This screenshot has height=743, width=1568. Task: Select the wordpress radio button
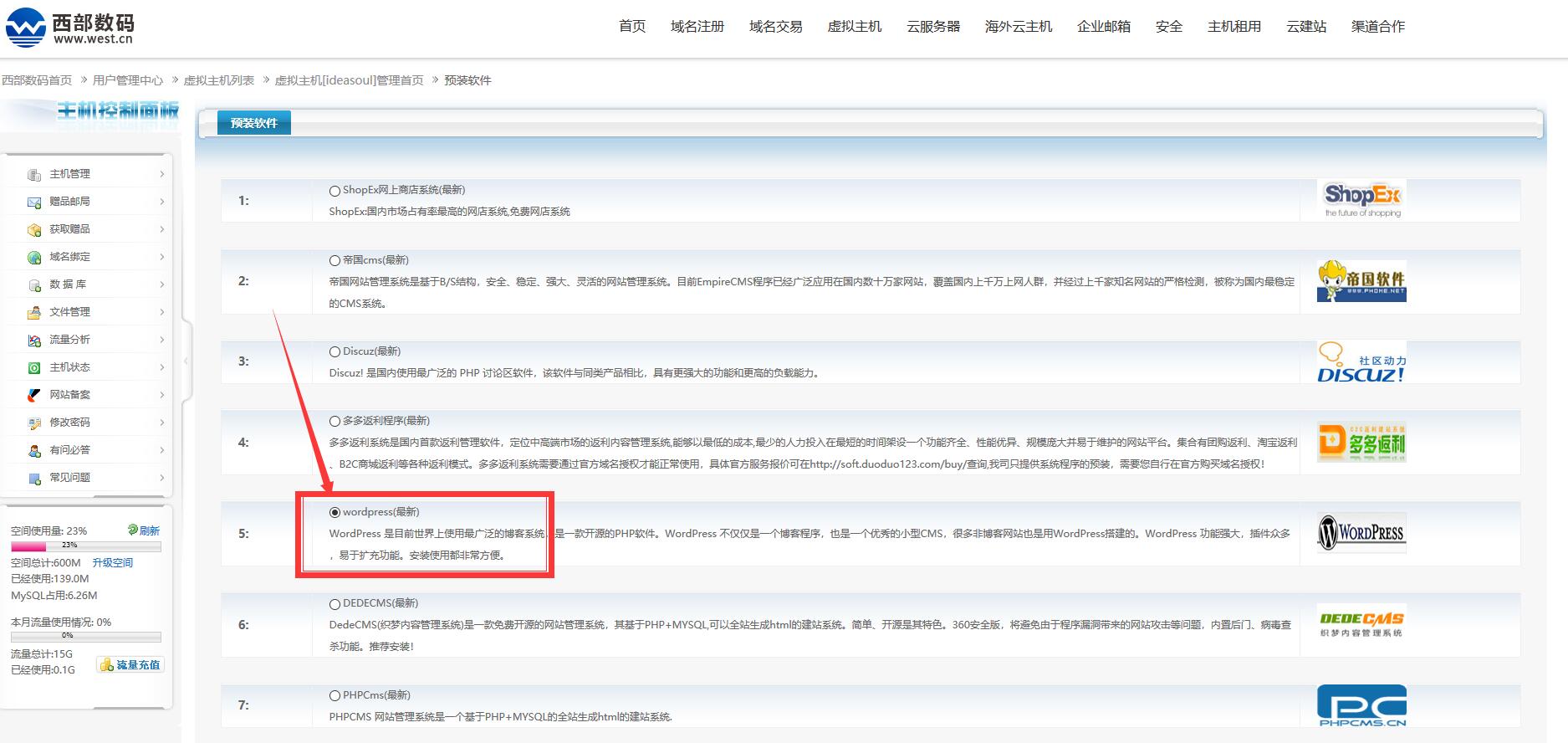pos(335,513)
